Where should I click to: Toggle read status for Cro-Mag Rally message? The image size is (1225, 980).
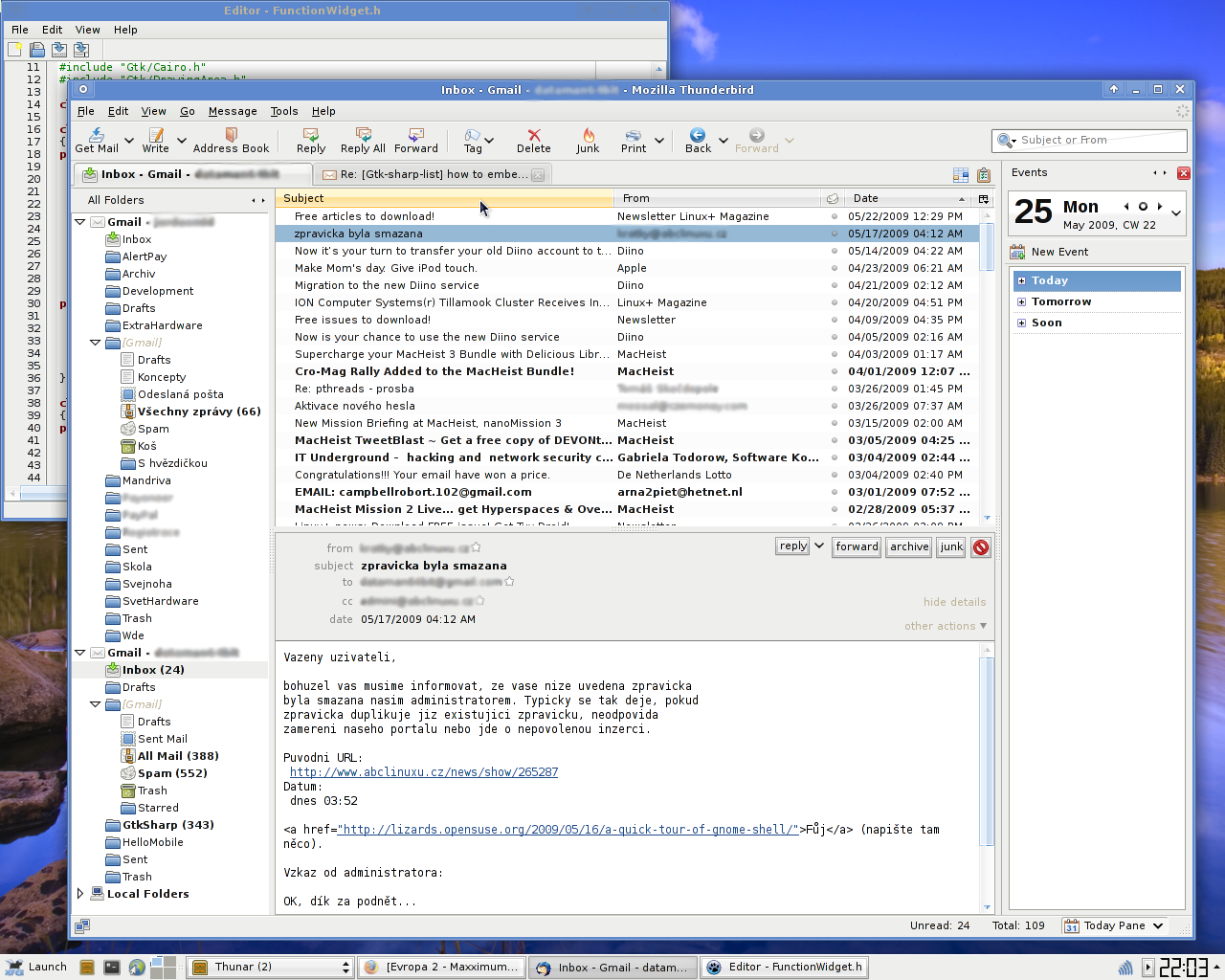click(x=834, y=371)
